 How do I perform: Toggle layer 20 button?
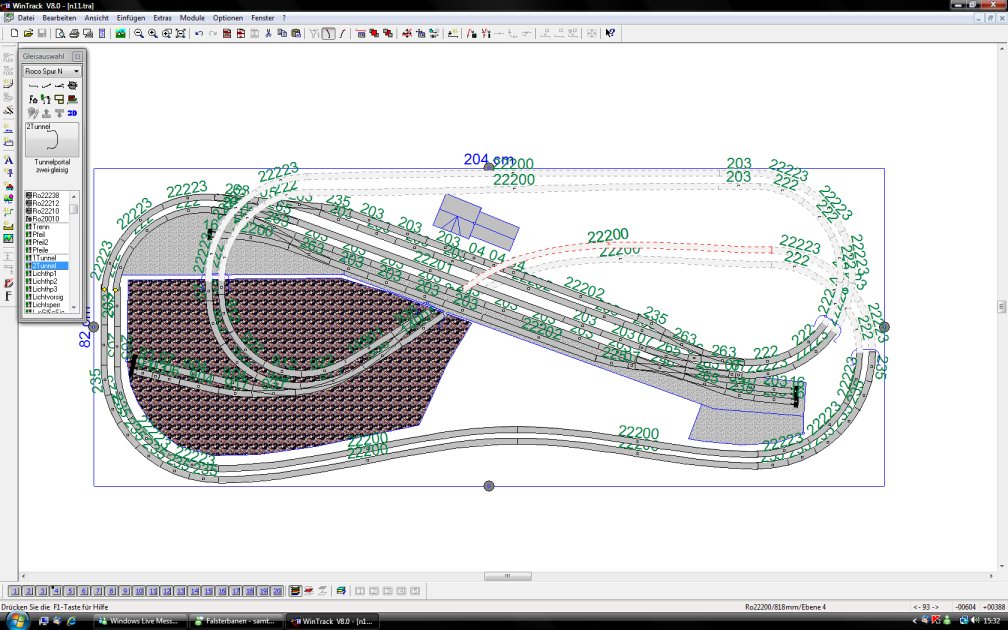point(277,591)
